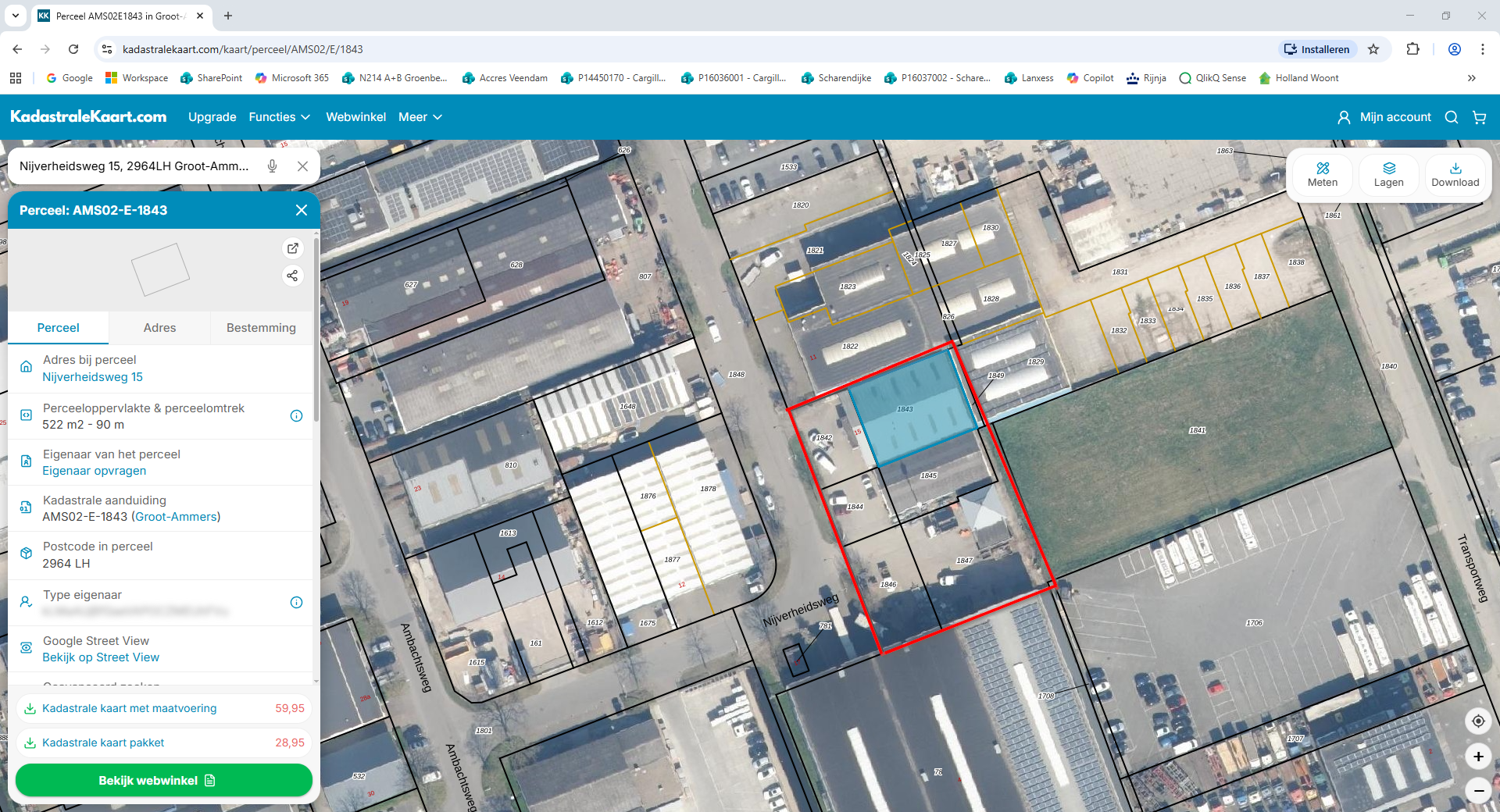Open the shopping cart icon
The width and height of the screenshot is (1500, 812).
(1479, 117)
